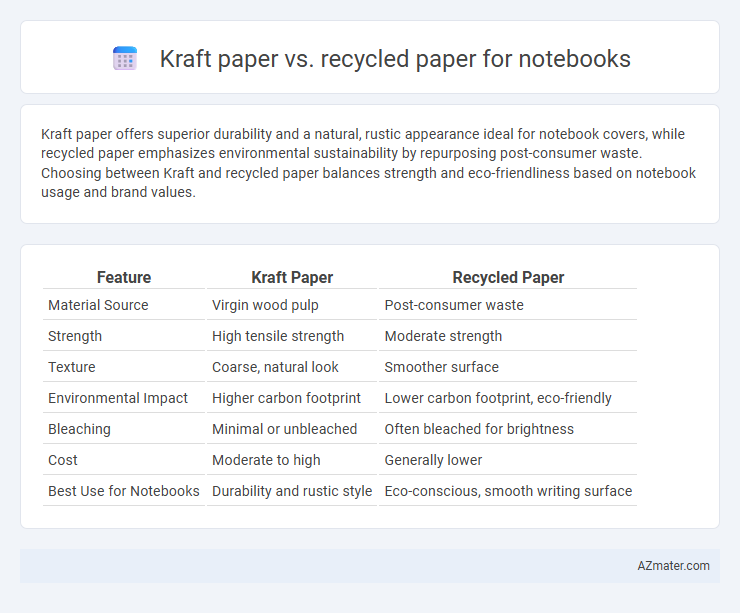Click the 'Moderate strength' cell
740x613 pixels.
pyautogui.click(x=443, y=336)
